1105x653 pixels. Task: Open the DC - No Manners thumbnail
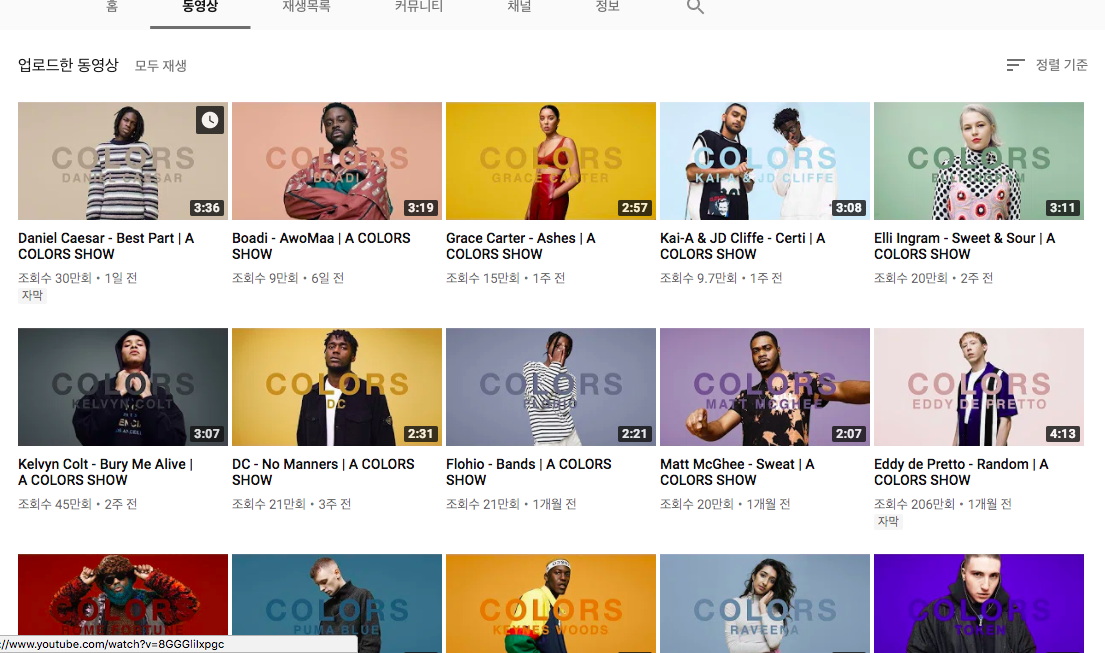[x=337, y=387]
